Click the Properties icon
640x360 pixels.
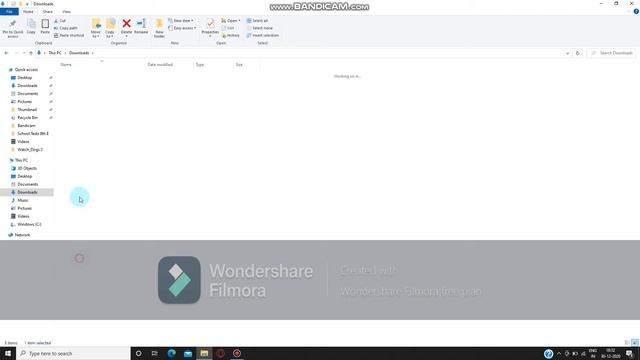[210, 24]
